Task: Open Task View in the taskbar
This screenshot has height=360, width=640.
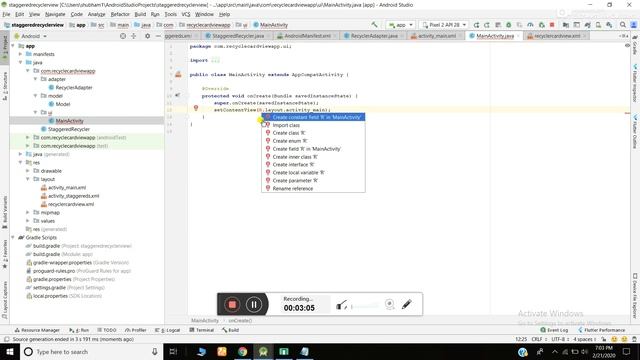Action: pos(173,351)
